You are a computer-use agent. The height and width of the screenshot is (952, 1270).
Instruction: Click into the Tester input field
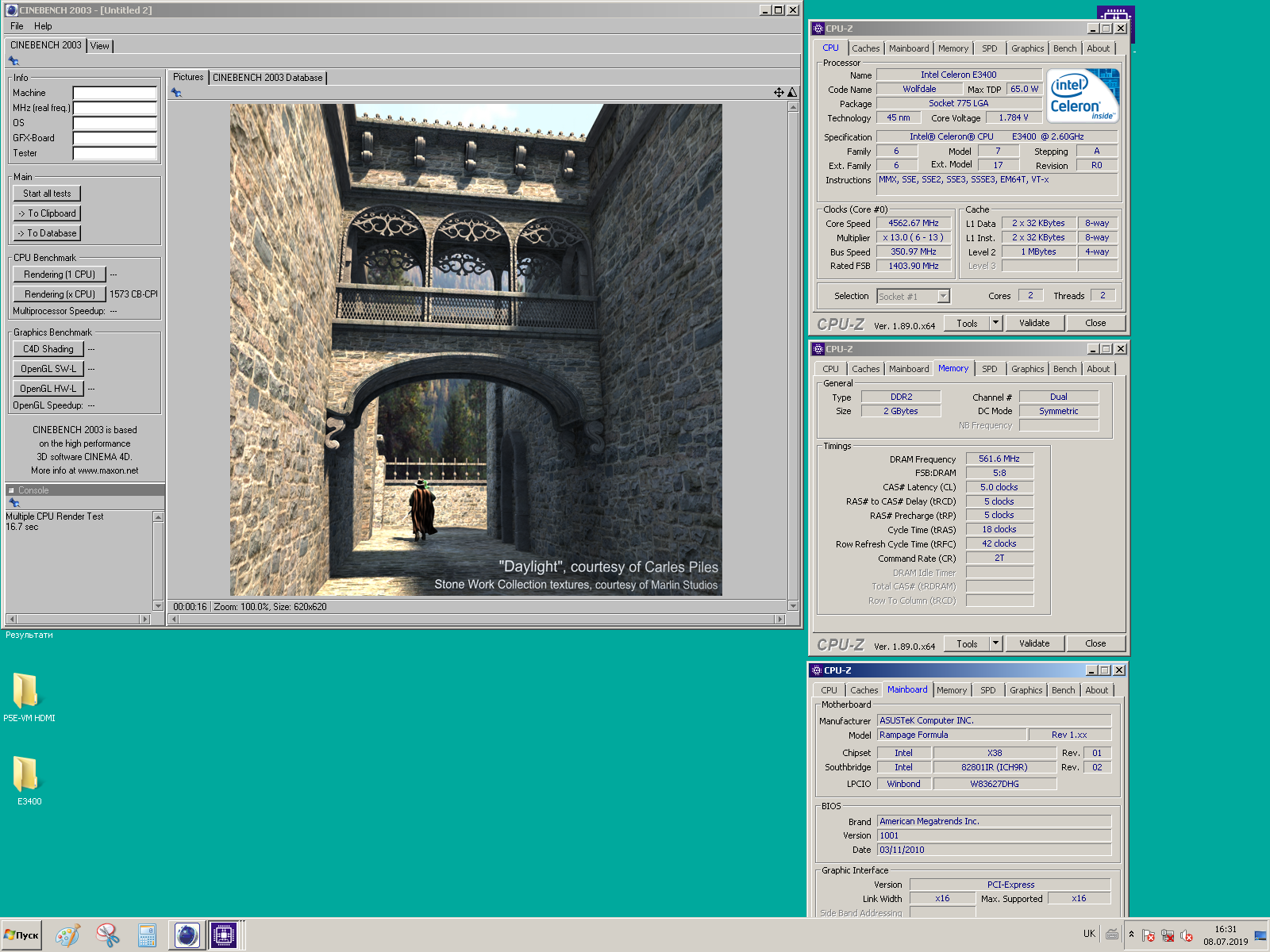click(114, 153)
